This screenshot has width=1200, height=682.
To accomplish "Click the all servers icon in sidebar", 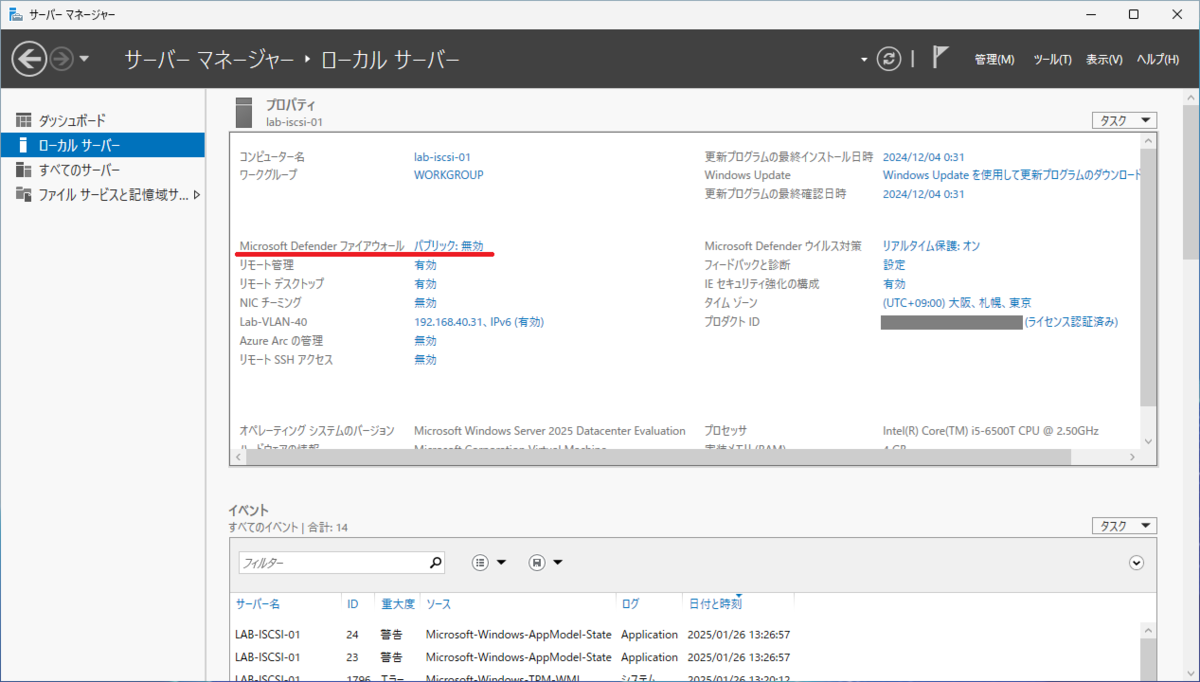I will 23,170.
